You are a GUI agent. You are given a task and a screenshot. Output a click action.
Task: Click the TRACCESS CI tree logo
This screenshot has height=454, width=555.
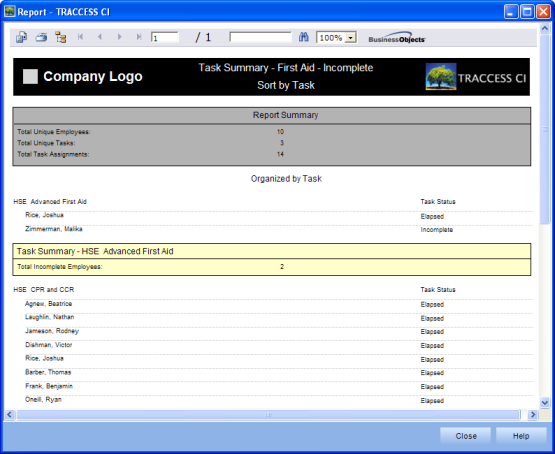(x=441, y=77)
